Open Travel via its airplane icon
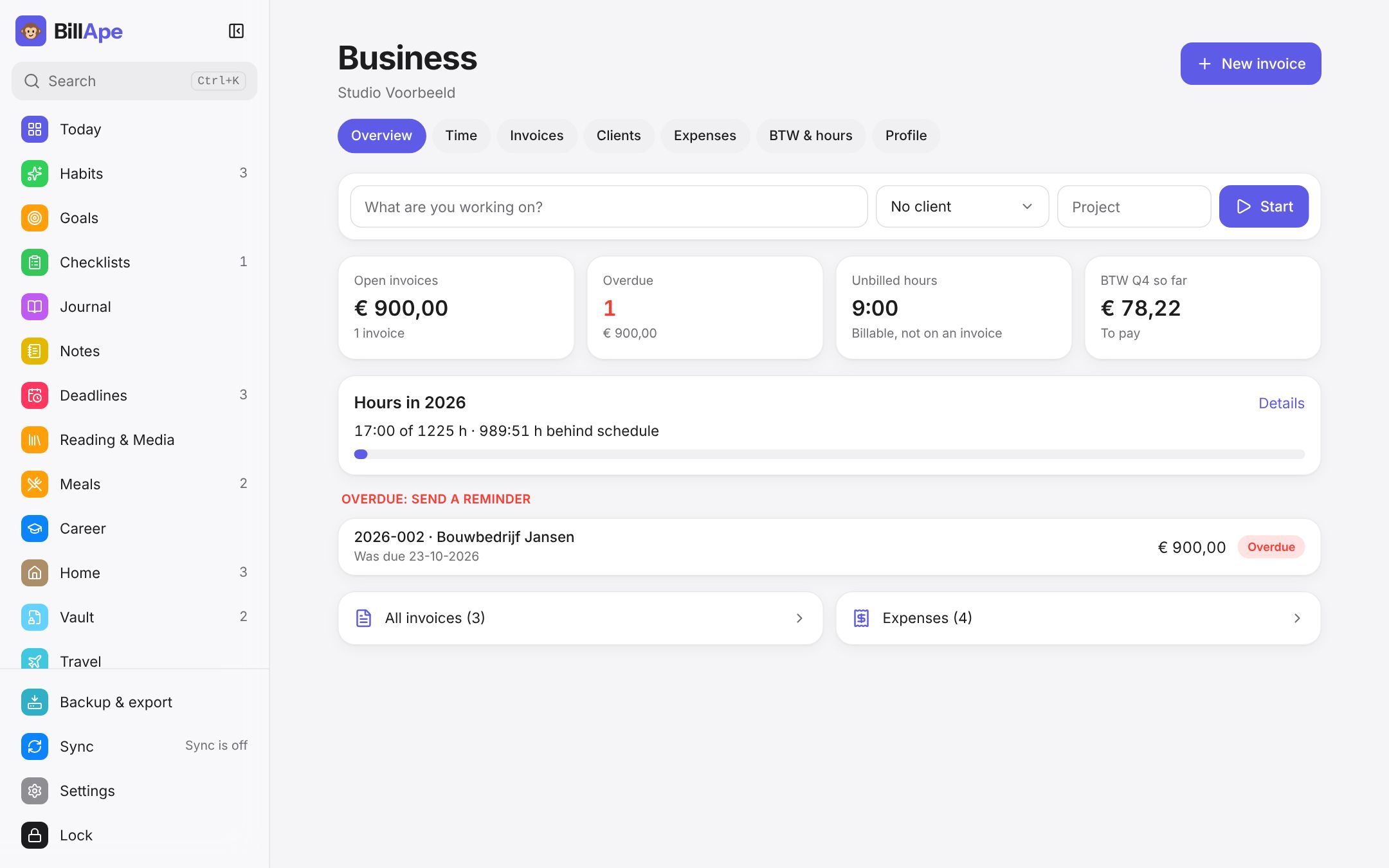This screenshot has height=868, width=1389. (x=35, y=659)
